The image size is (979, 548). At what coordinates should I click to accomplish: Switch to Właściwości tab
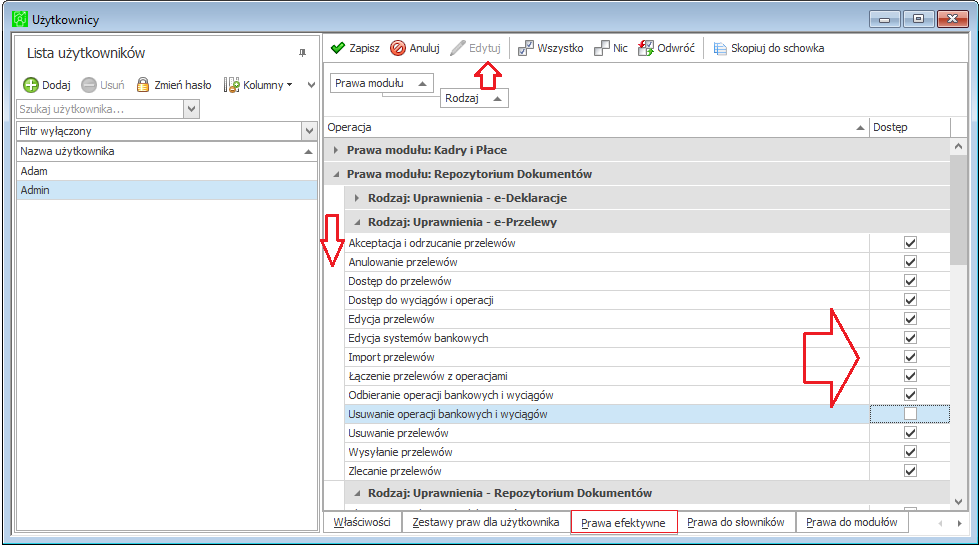(362, 522)
